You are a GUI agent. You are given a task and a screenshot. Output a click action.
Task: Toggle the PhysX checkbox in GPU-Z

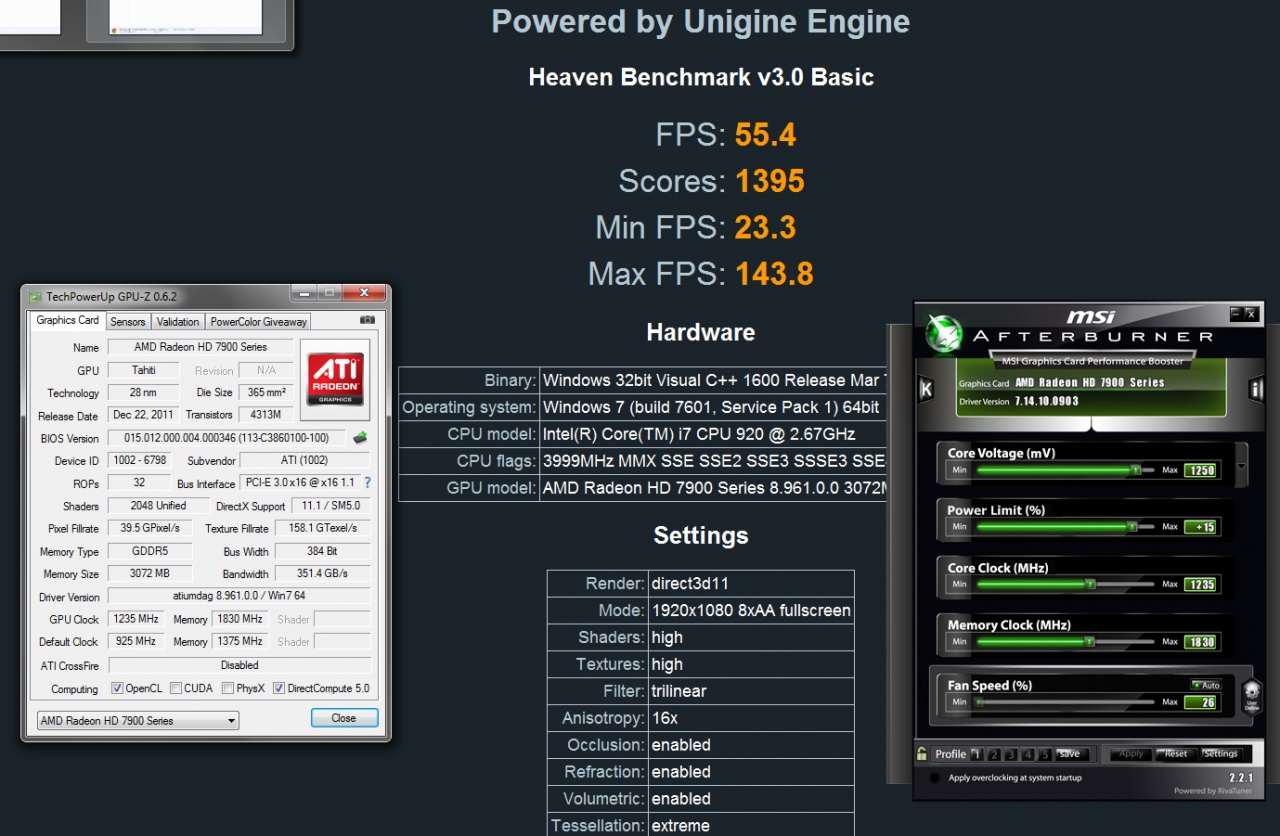228,688
